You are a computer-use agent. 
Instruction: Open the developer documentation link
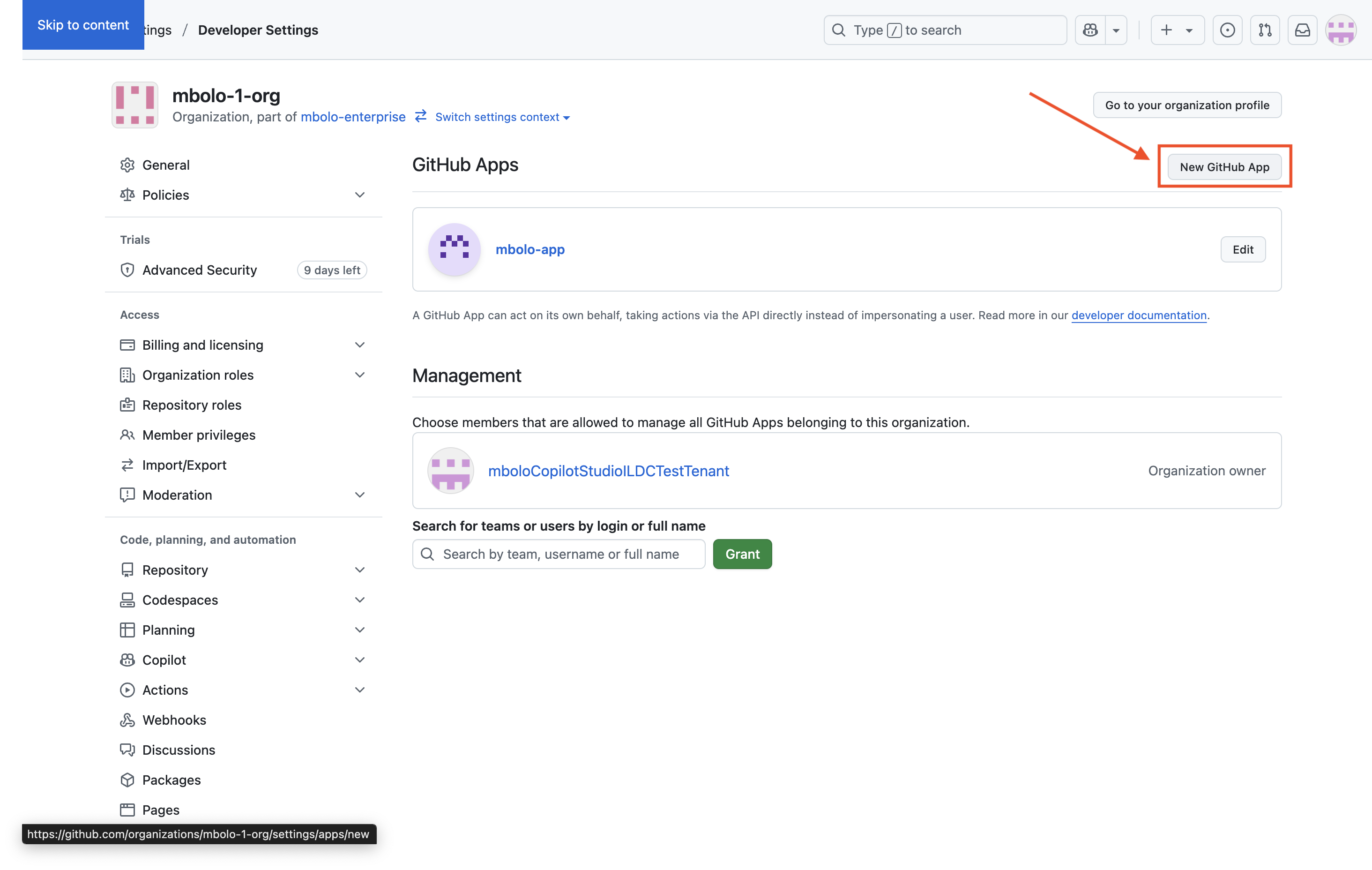[1138, 315]
